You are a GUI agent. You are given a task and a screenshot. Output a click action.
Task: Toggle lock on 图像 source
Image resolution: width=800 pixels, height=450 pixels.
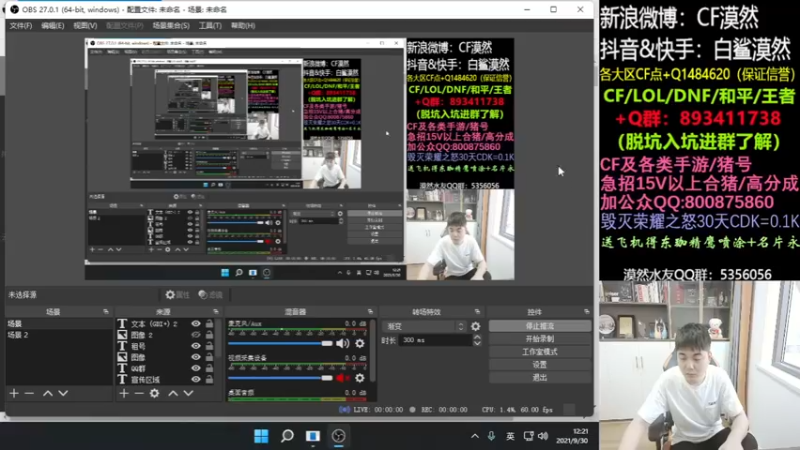point(209,357)
